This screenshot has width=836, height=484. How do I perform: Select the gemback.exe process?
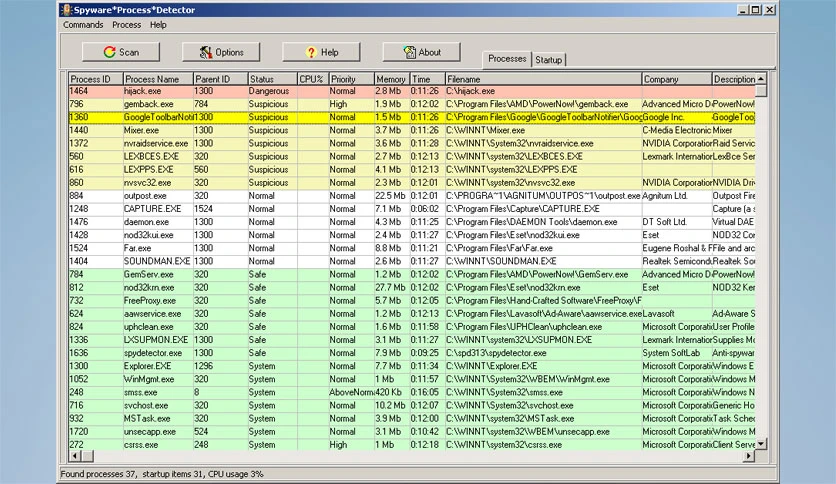pyautogui.click(x=148, y=104)
